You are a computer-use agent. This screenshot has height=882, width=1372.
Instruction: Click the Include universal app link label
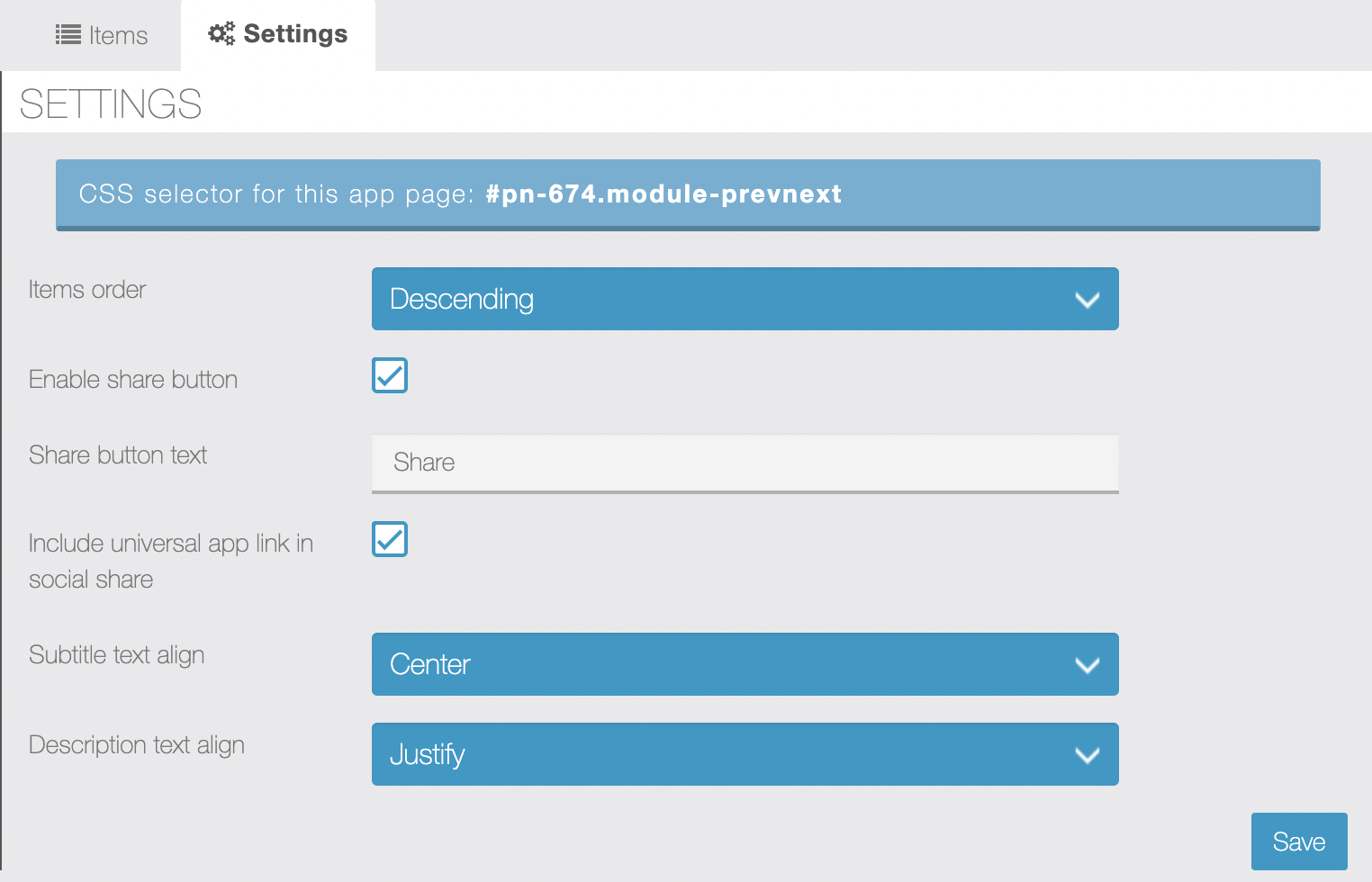point(171,562)
